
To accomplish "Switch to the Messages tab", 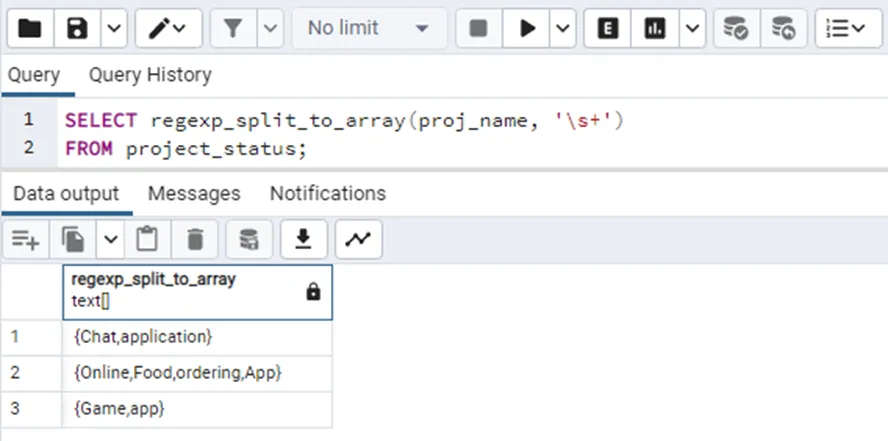I will tap(194, 193).
